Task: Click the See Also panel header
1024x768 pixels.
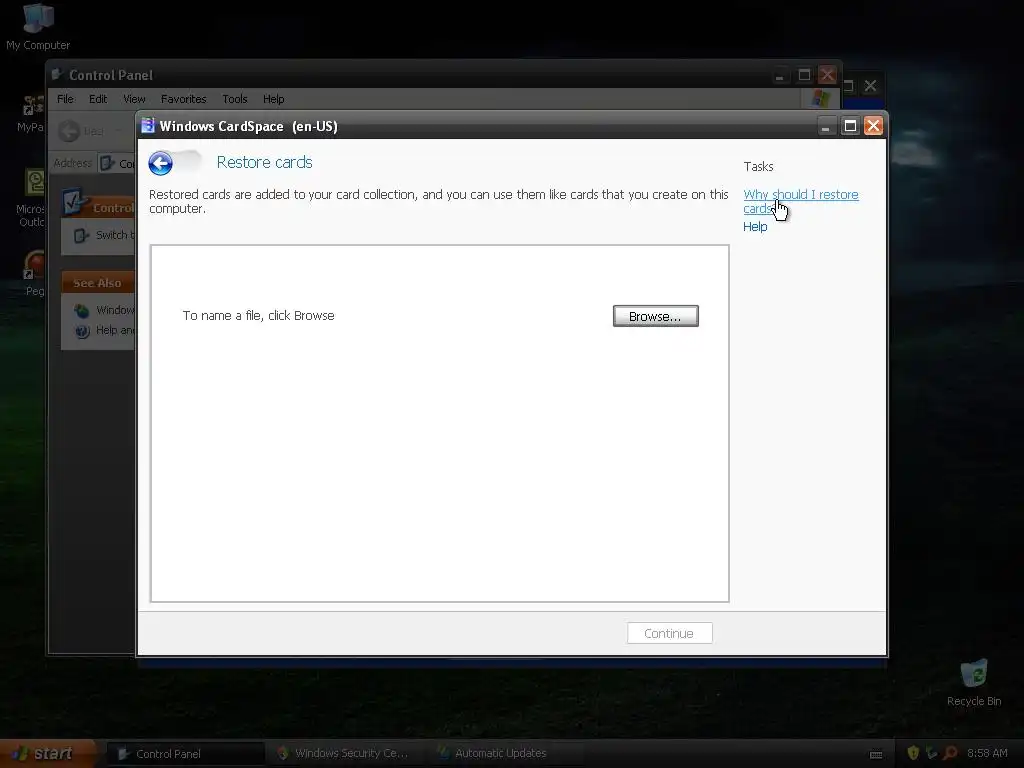Action: click(98, 283)
